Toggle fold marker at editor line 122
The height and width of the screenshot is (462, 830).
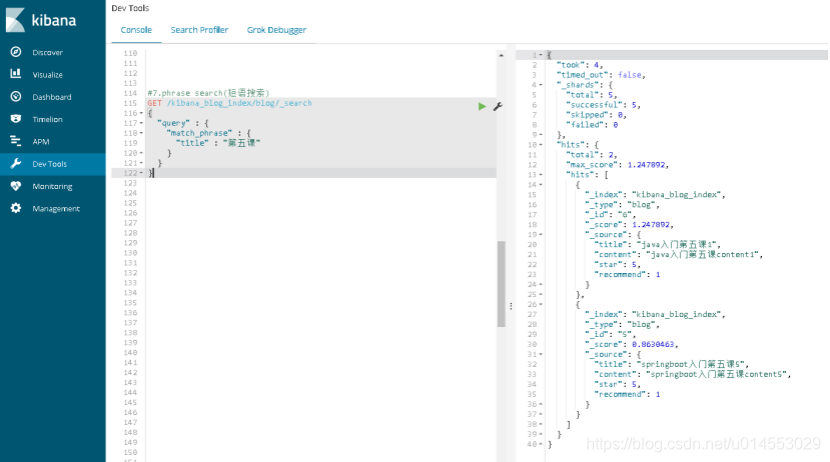click(141, 173)
